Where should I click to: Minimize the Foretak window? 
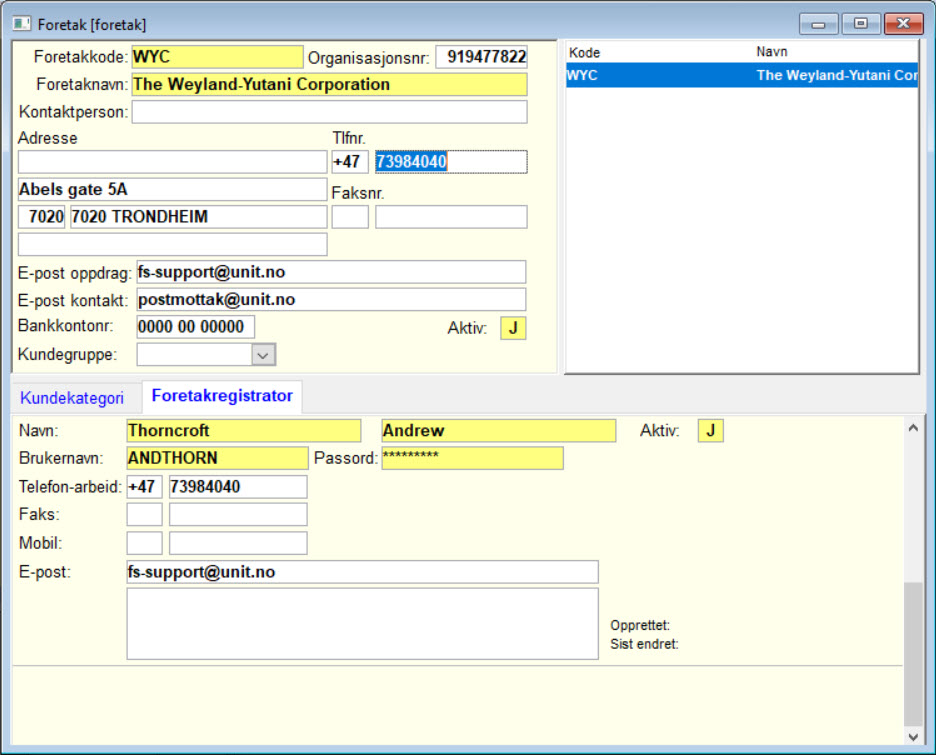818,24
